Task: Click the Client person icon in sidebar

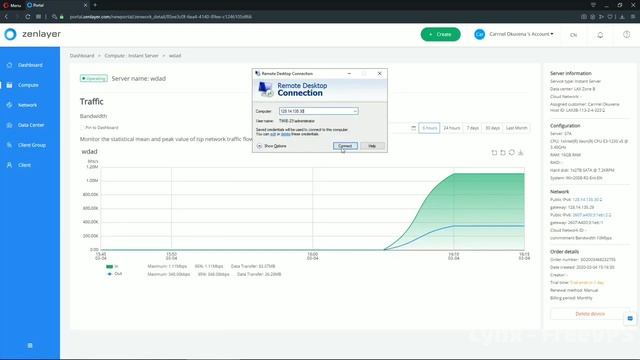Action: click(9, 165)
